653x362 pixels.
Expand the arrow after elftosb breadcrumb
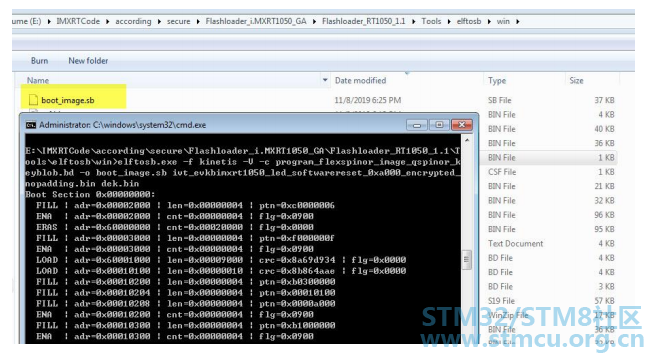pos(489,21)
